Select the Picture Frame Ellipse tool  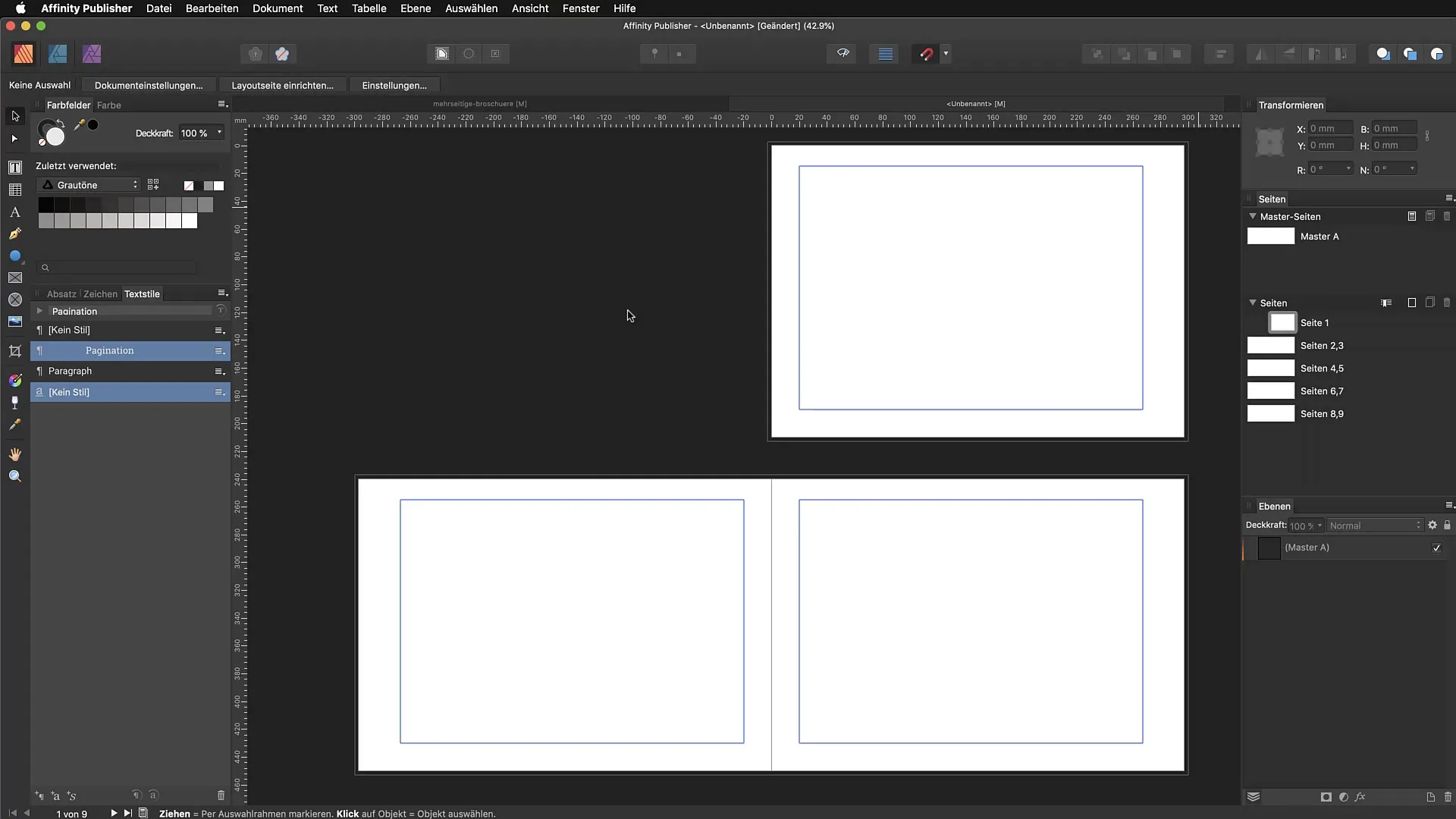tap(15, 300)
